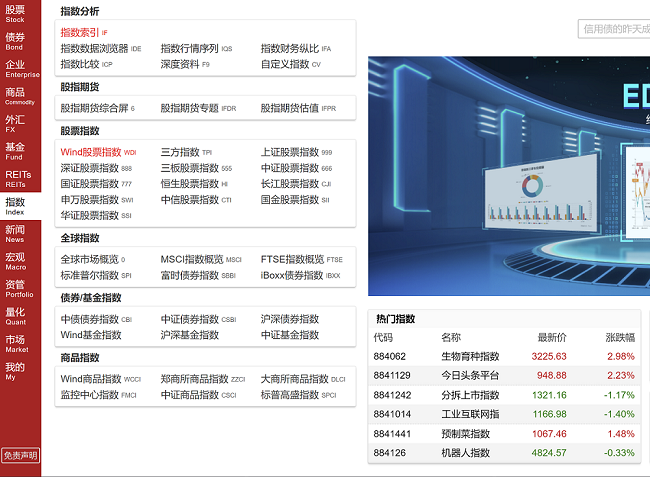Viewport: 650px width, 477px height.
Task: Open the blue promotional banner image
Action: click(509, 176)
